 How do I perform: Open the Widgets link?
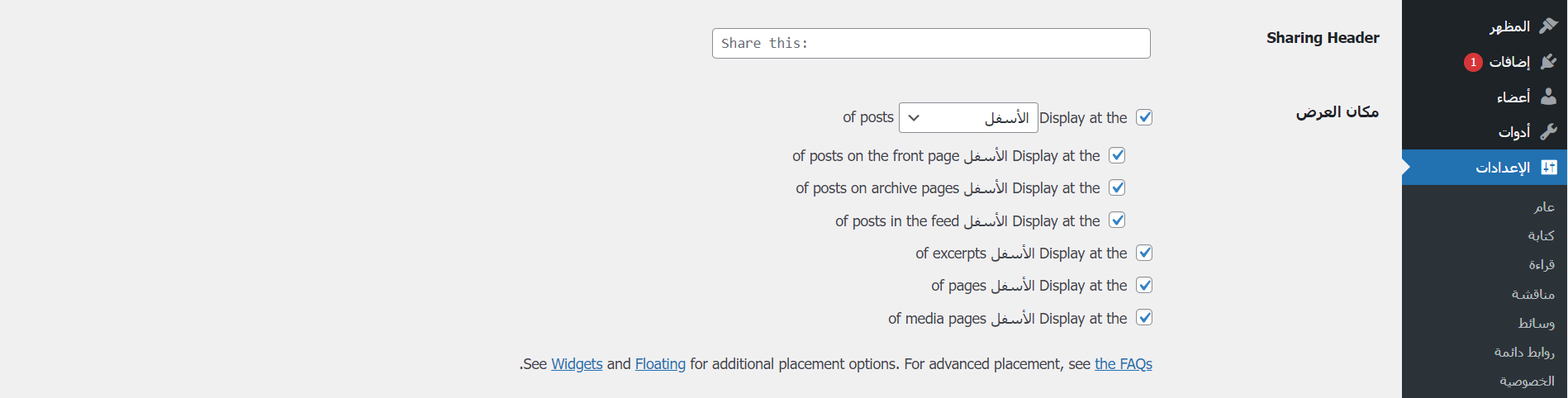pos(577,364)
